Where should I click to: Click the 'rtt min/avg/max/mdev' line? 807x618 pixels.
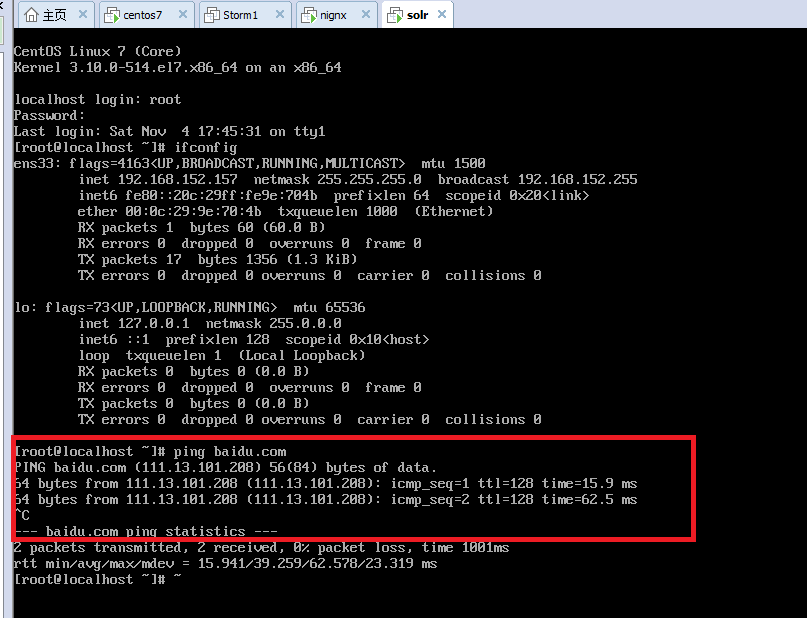[x=225, y=563]
